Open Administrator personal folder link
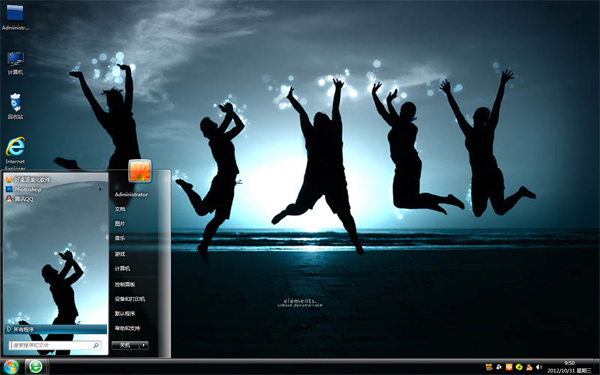 tap(131, 194)
